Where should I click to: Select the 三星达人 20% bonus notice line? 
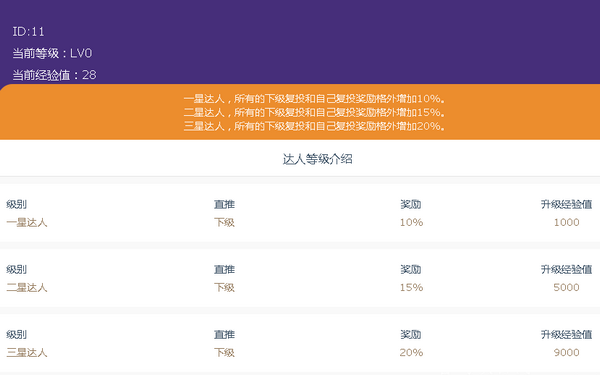pyautogui.click(x=314, y=126)
